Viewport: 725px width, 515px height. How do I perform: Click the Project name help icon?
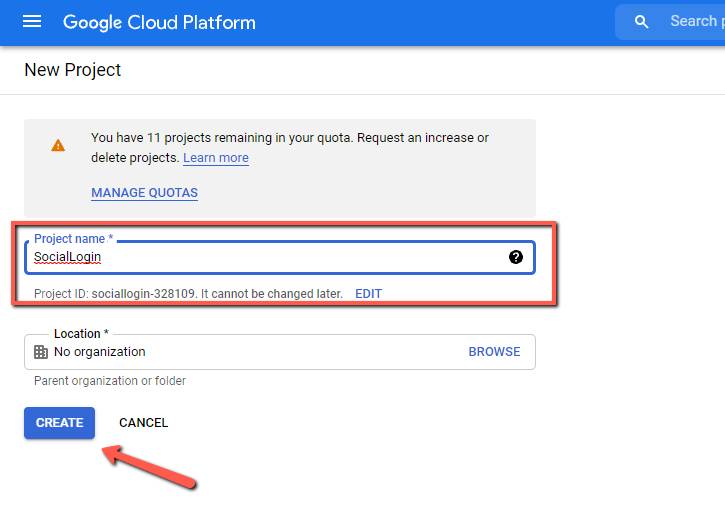tap(516, 257)
